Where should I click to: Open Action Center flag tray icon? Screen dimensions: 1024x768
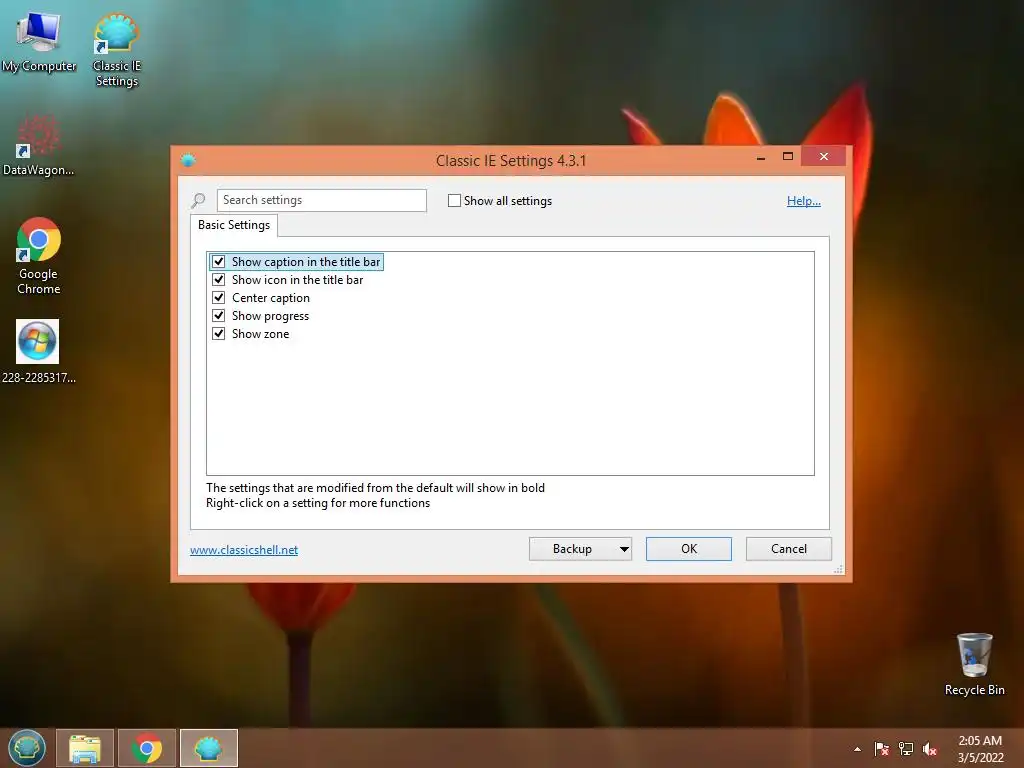tap(881, 749)
